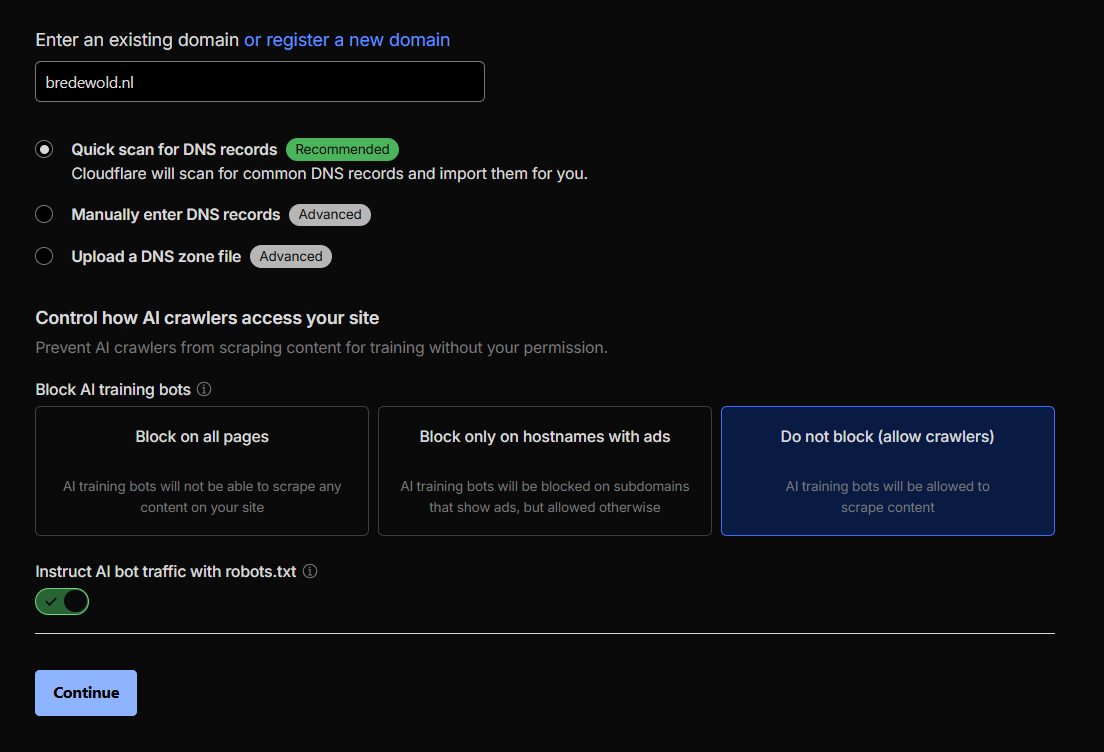Choose Block only on hostnames with ads
The width and height of the screenshot is (1104, 752).
point(544,470)
